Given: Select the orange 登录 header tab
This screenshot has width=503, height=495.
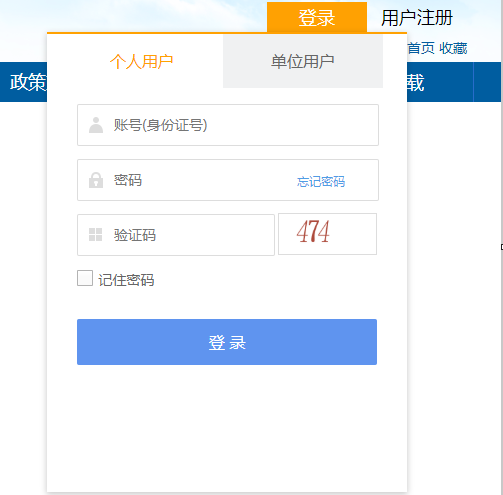Looking at the screenshot, I should pos(317,17).
